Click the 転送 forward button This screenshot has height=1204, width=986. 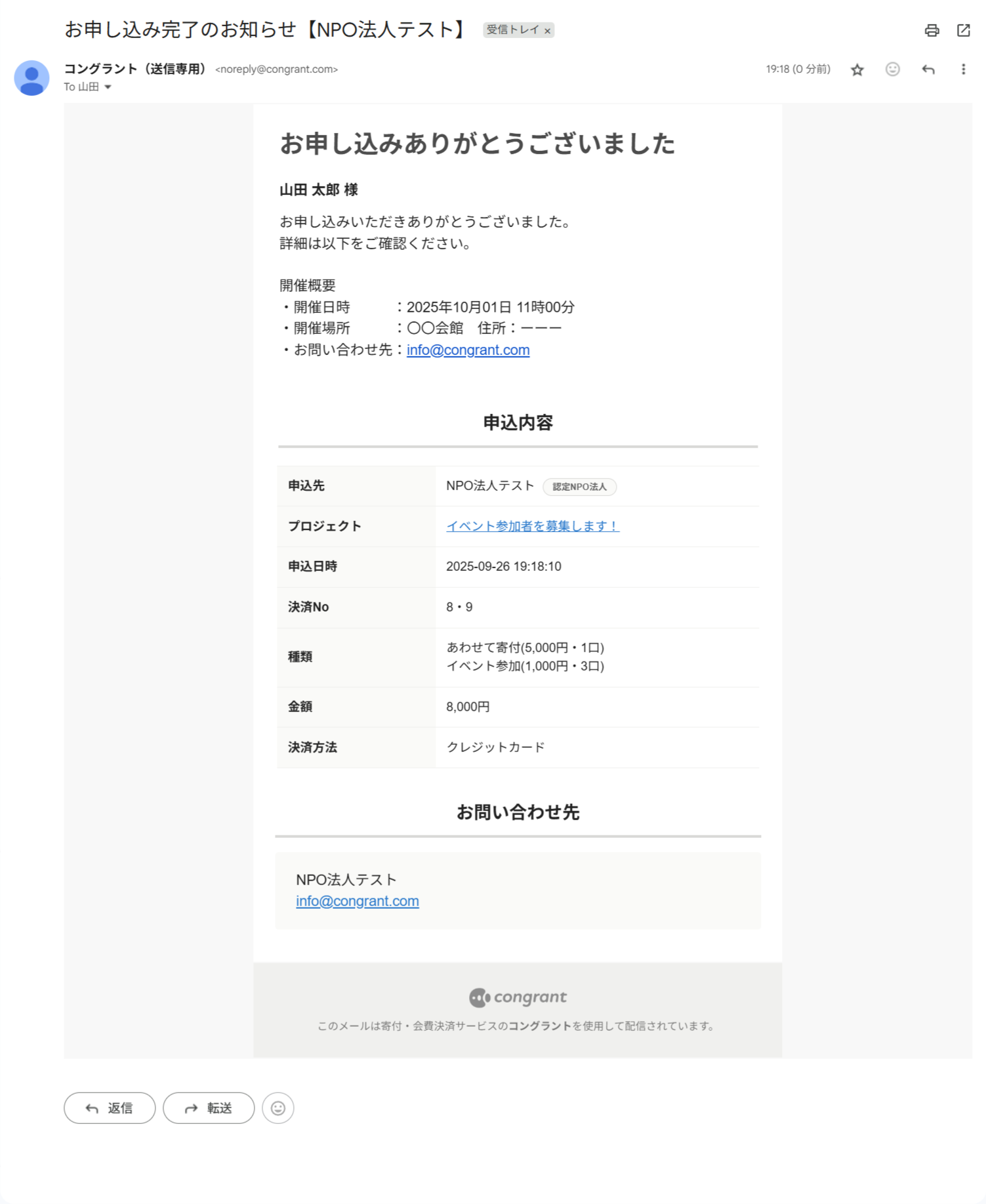[209, 1108]
